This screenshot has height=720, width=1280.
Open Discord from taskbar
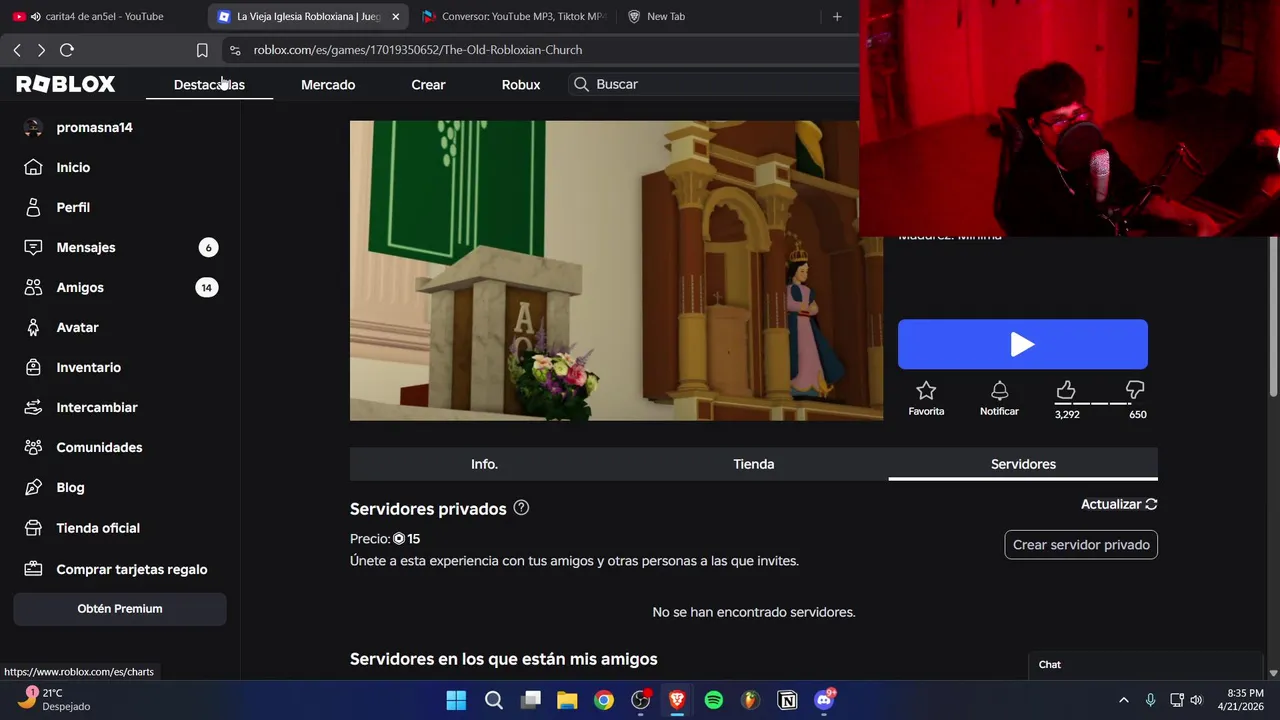[x=824, y=700]
